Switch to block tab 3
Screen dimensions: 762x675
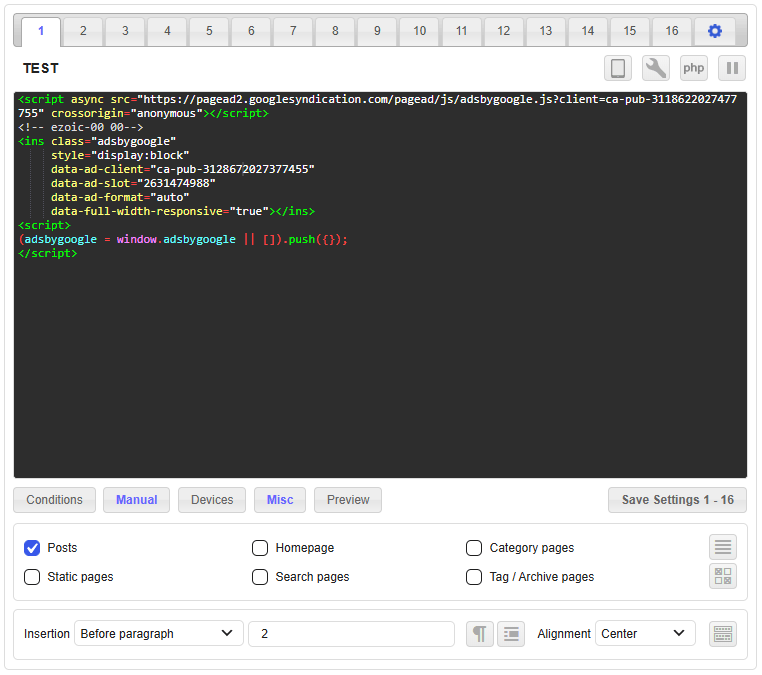click(125, 32)
